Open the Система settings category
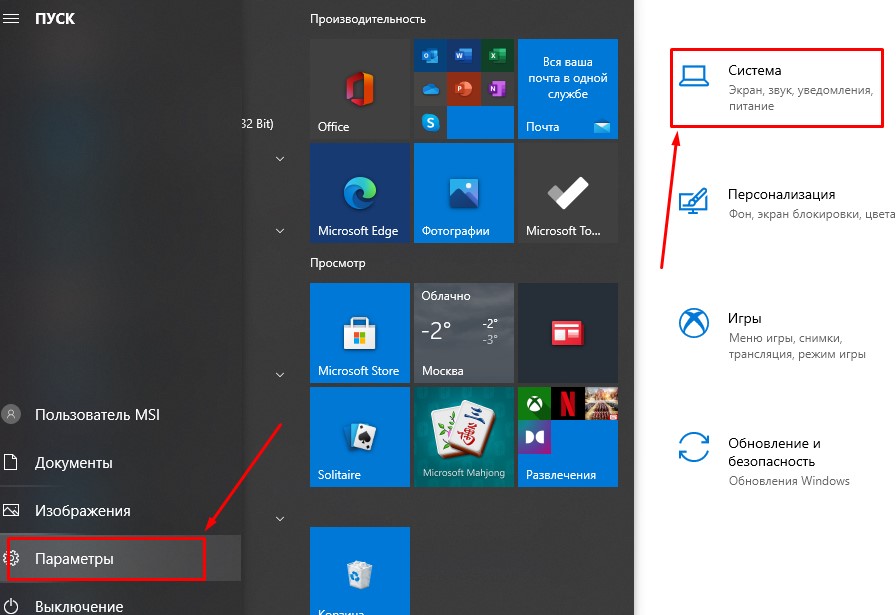This screenshot has width=896, height=615. (x=776, y=87)
